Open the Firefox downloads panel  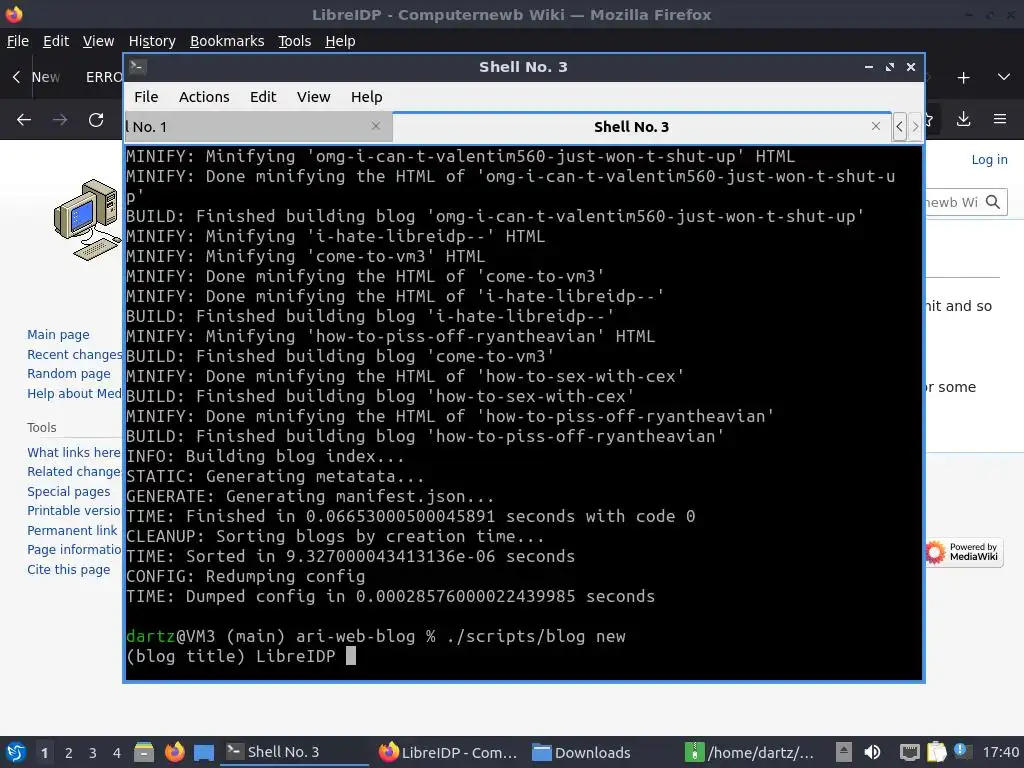click(963, 119)
